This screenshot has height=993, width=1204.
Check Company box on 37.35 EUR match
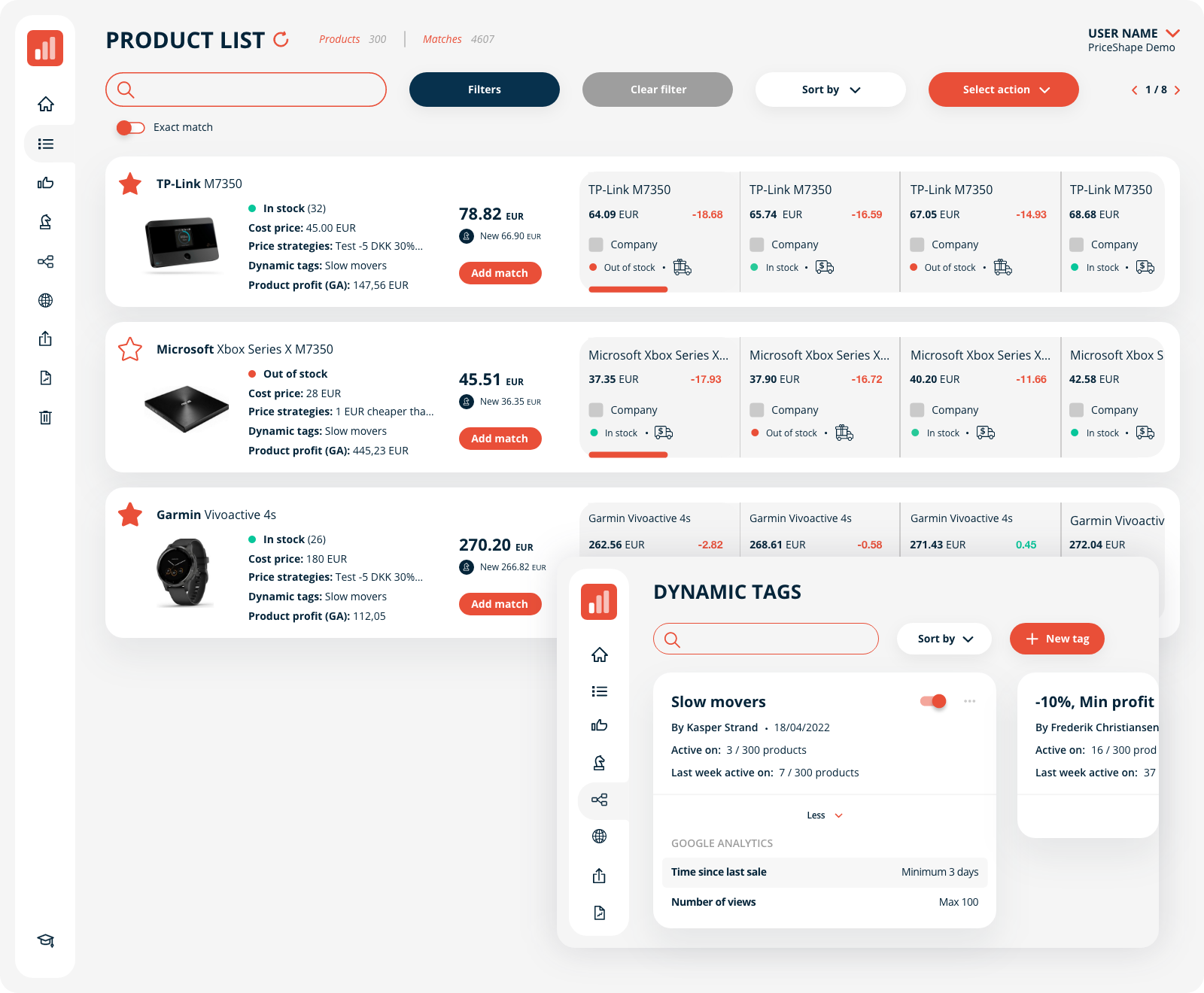(x=596, y=410)
